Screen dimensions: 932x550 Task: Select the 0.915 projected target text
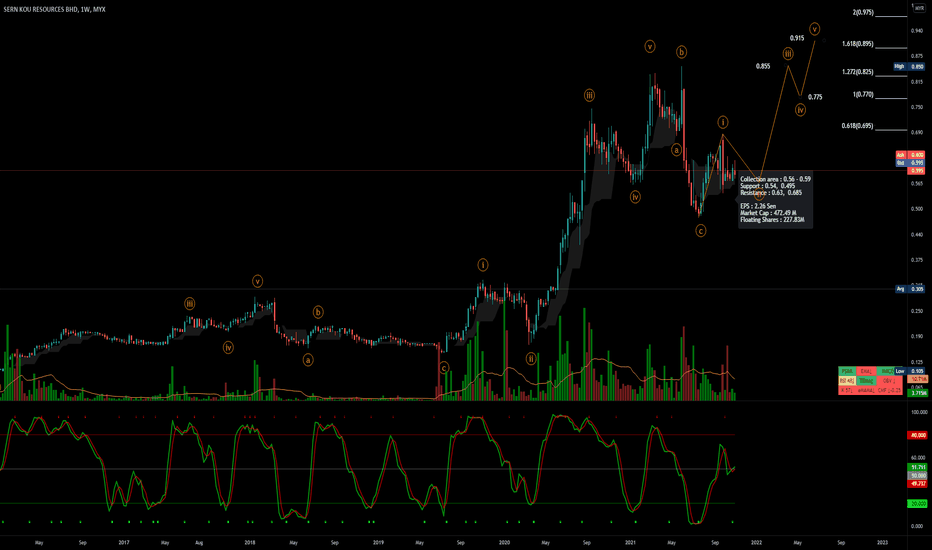pos(797,38)
